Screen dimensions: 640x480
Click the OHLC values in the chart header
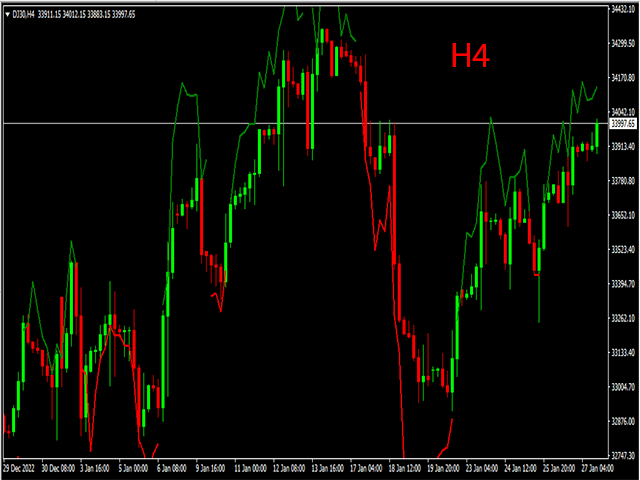coord(87,14)
